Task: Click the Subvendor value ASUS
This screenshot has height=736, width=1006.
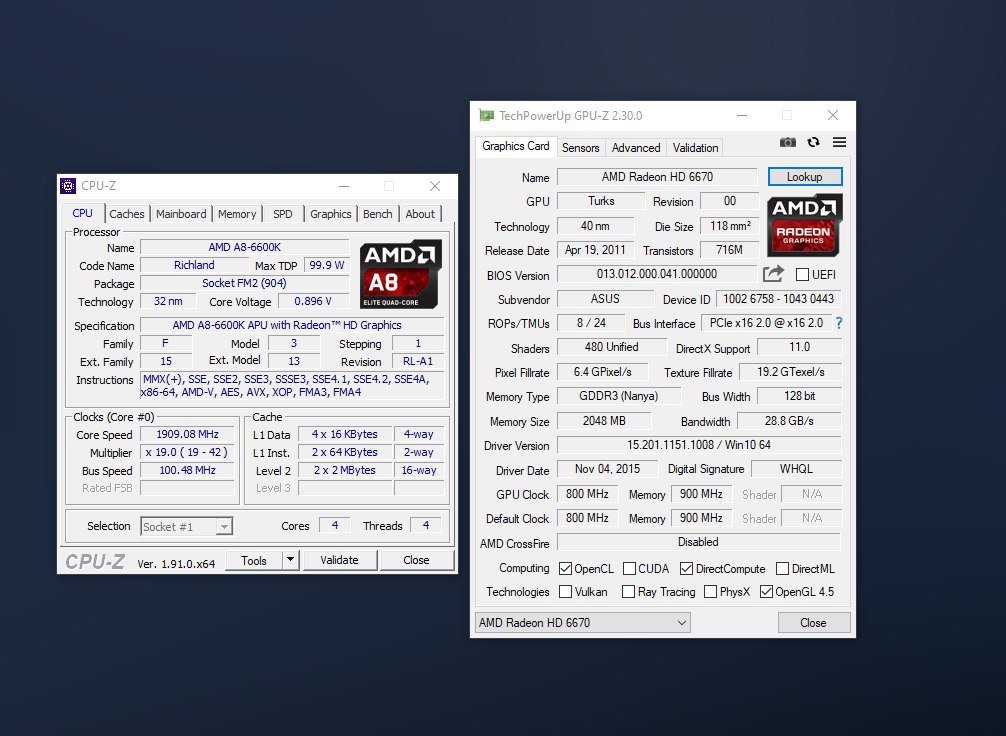Action: [x=605, y=299]
